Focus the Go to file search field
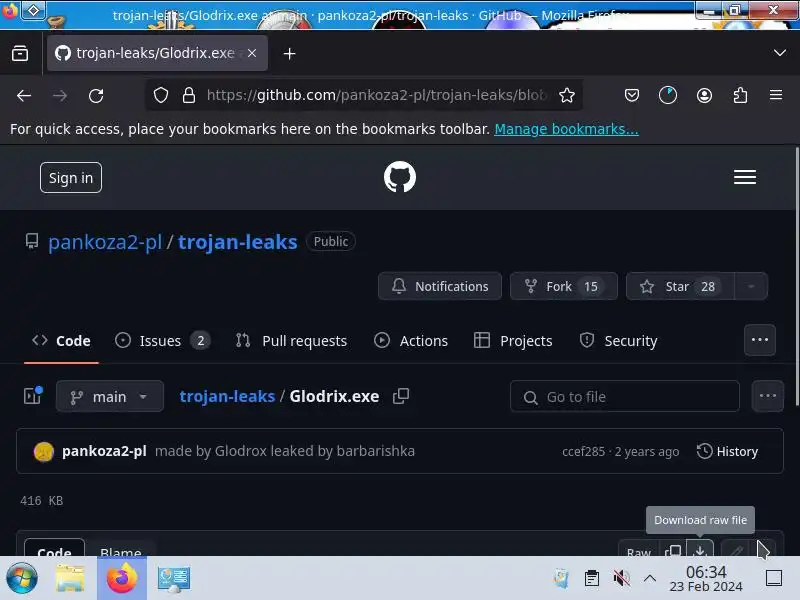Screen dimensions: 800x600 (624, 396)
